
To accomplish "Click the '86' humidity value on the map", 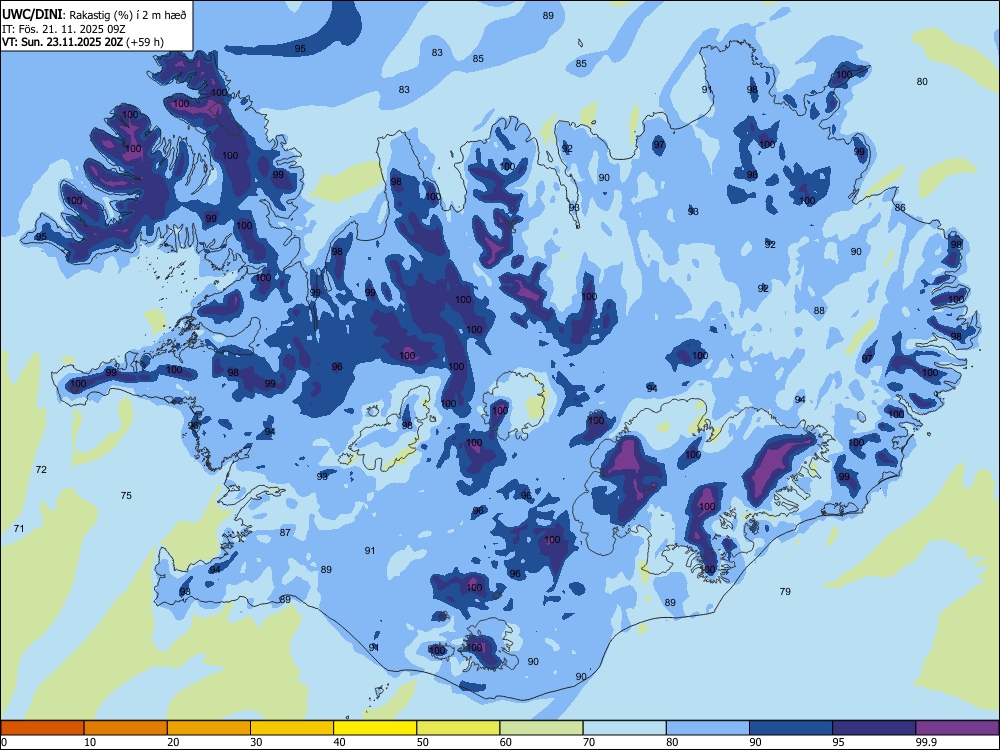I will [x=900, y=207].
